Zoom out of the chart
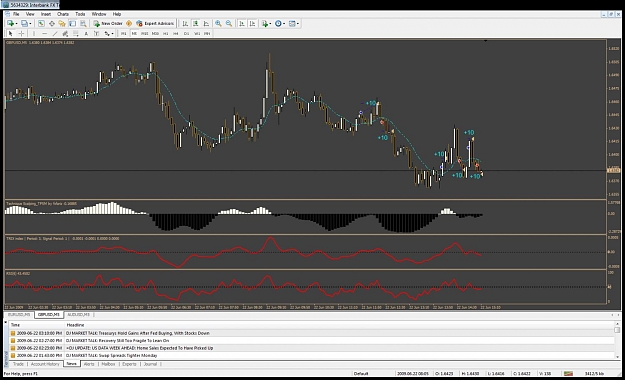 (229, 24)
